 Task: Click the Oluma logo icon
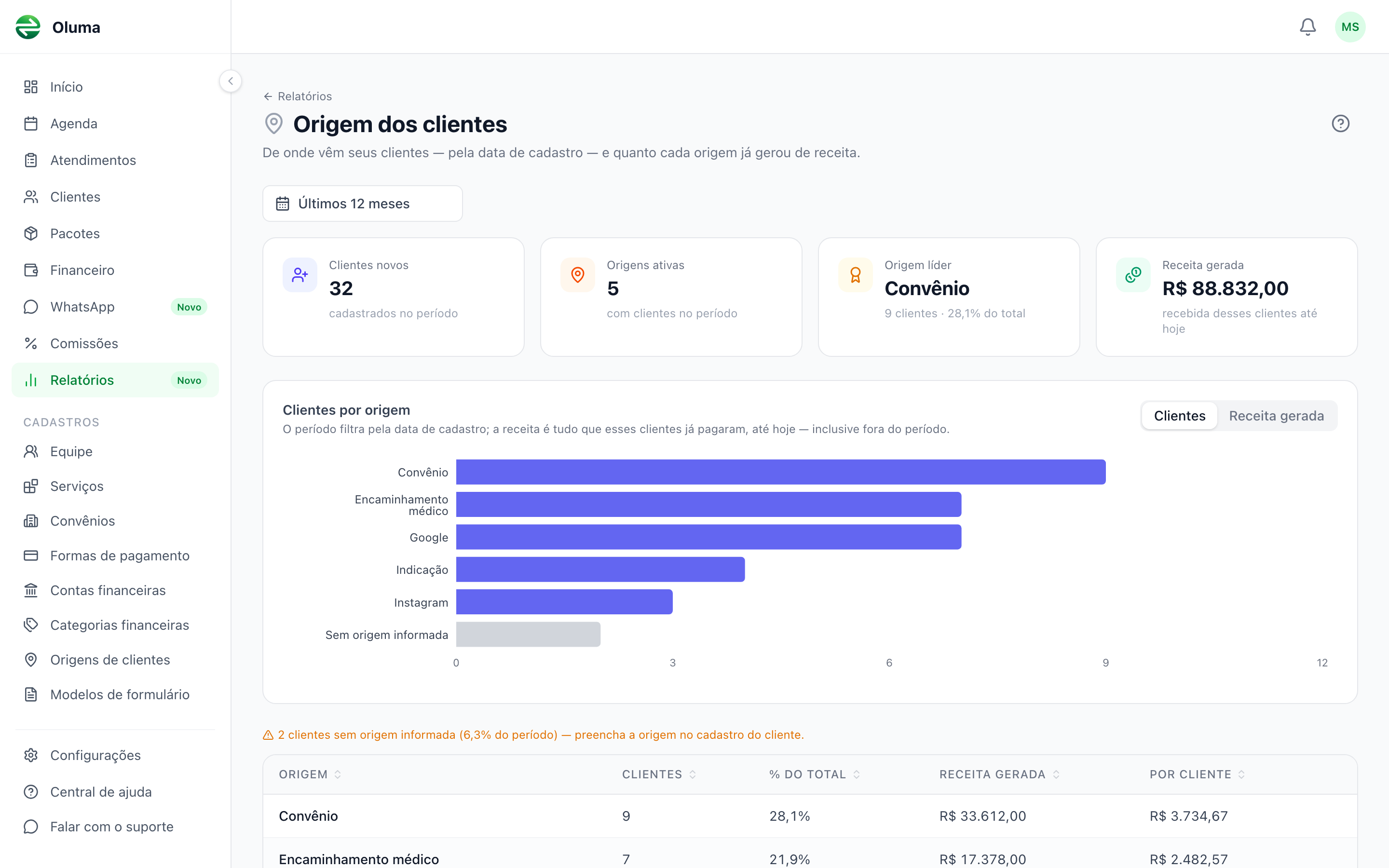pyautogui.click(x=28, y=27)
